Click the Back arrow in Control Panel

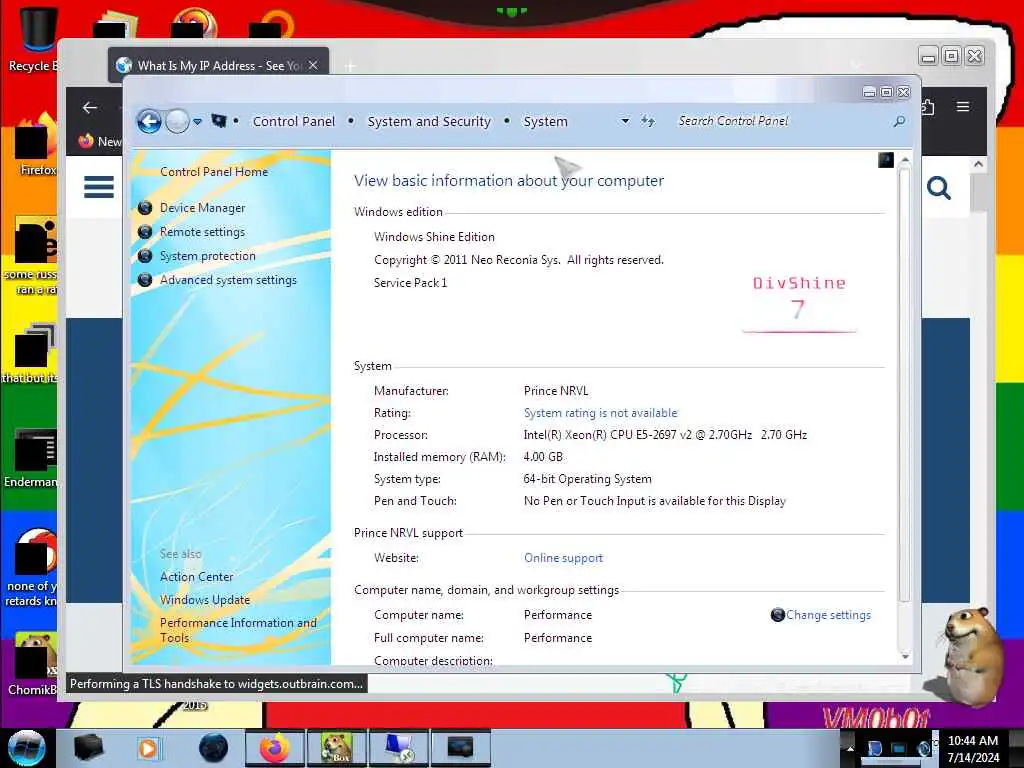[149, 121]
